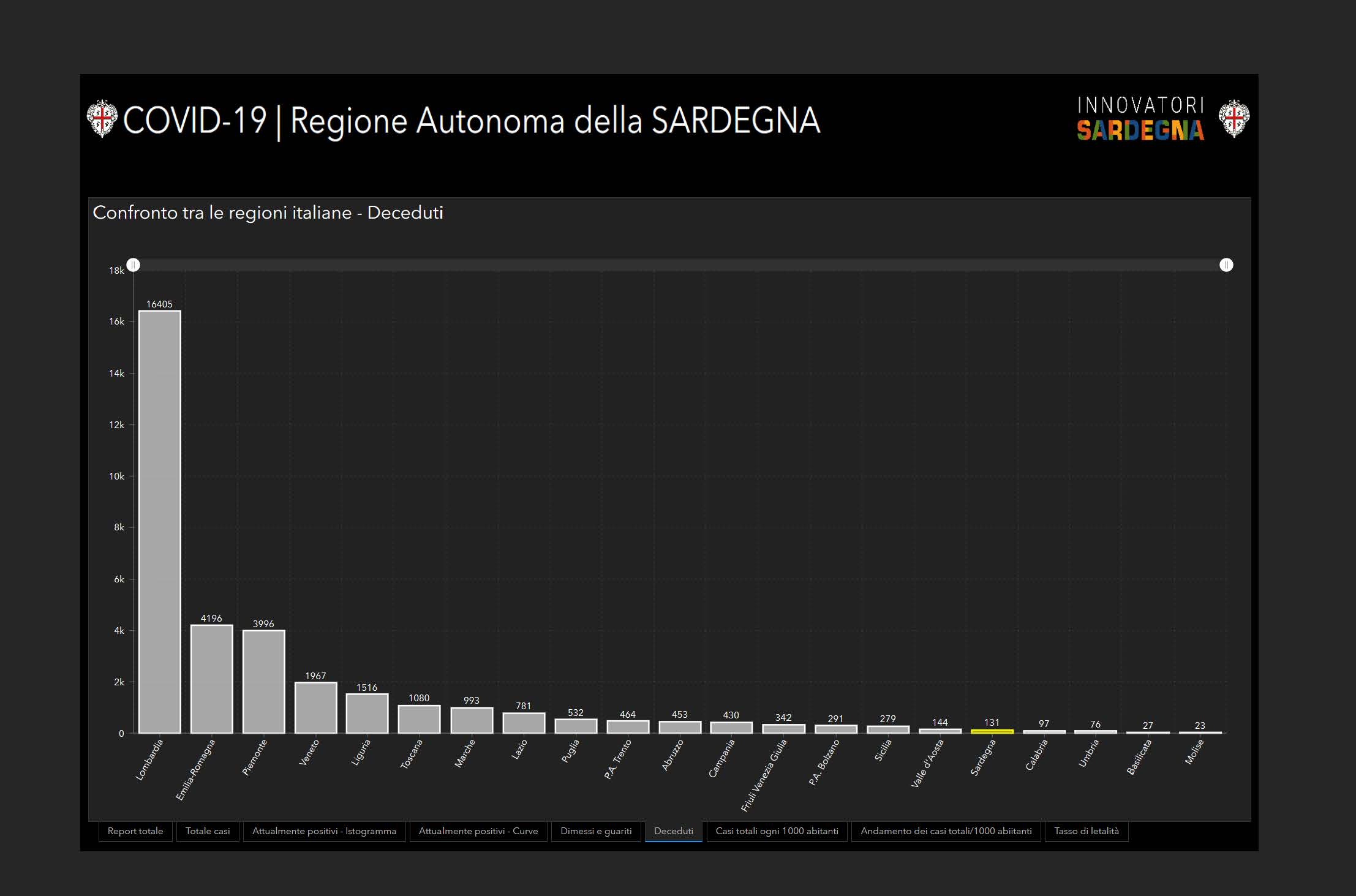Image resolution: width=1356 pixels, height=896 pixels.
Task: Open the Tasso di letalità tab
Action: (1086, 831)
